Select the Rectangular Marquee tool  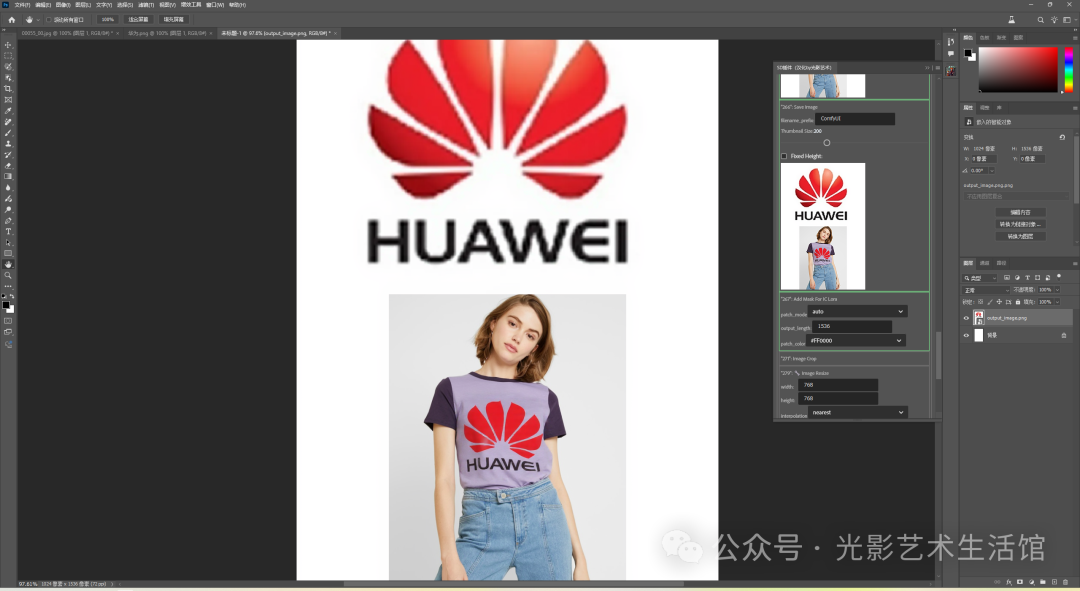(8, 56)
